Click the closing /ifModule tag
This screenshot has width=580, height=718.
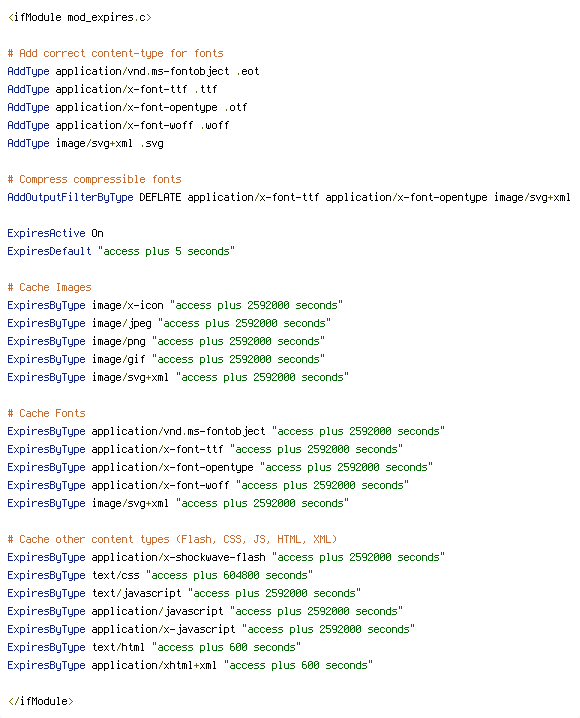[41, 702]
